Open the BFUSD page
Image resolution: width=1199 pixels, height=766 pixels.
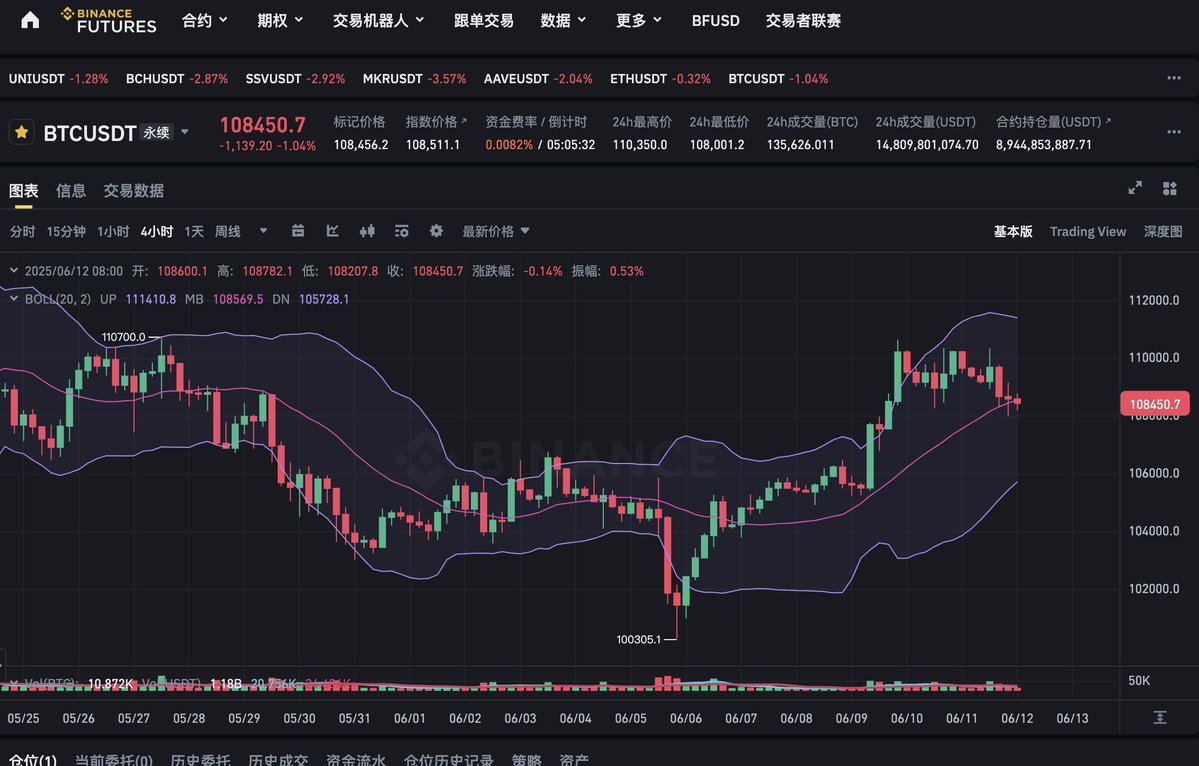coord(716,21)
